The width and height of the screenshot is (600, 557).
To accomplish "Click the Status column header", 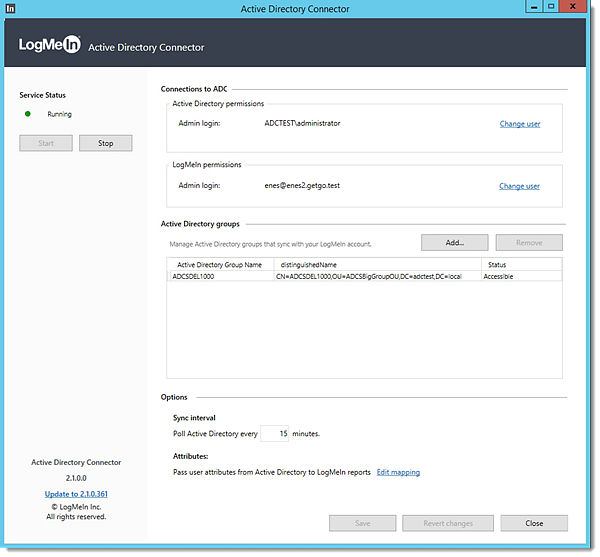I will click(x=522, y=265).
